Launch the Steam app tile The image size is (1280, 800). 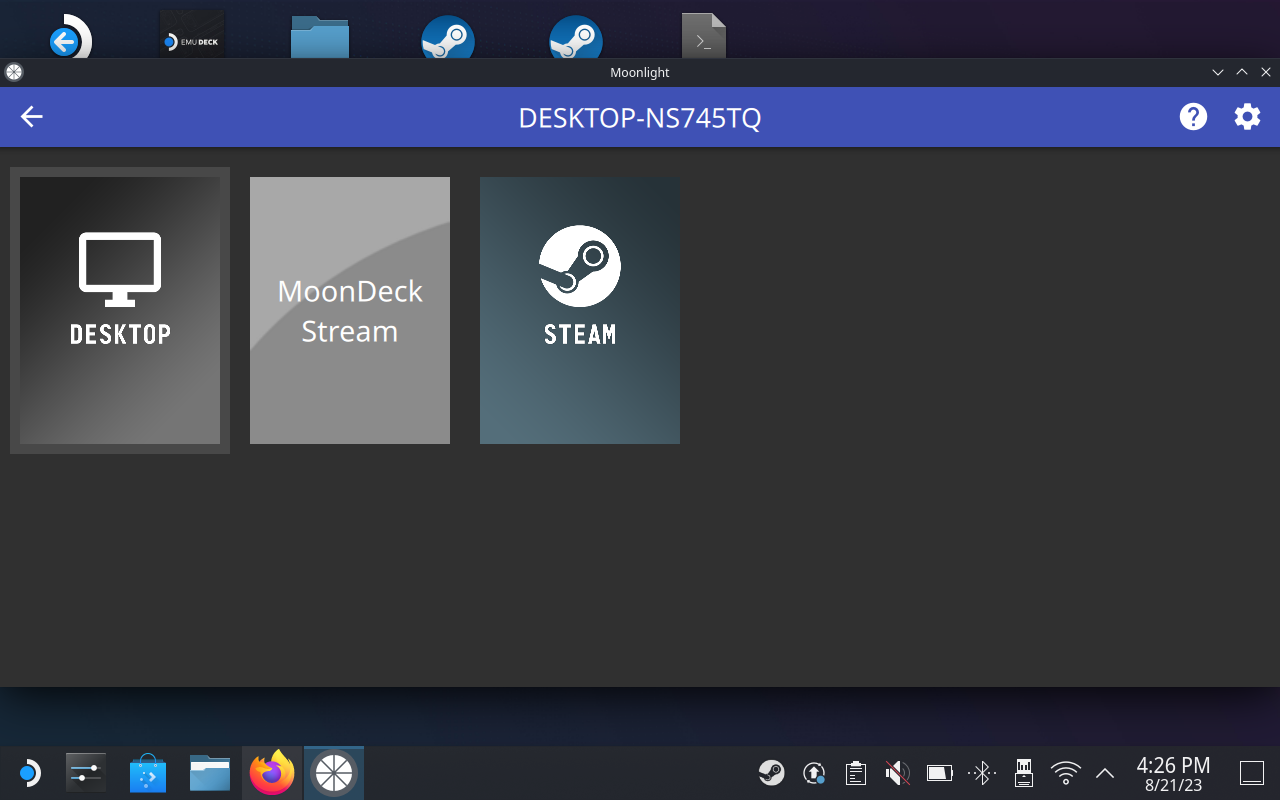click(580, 310)
